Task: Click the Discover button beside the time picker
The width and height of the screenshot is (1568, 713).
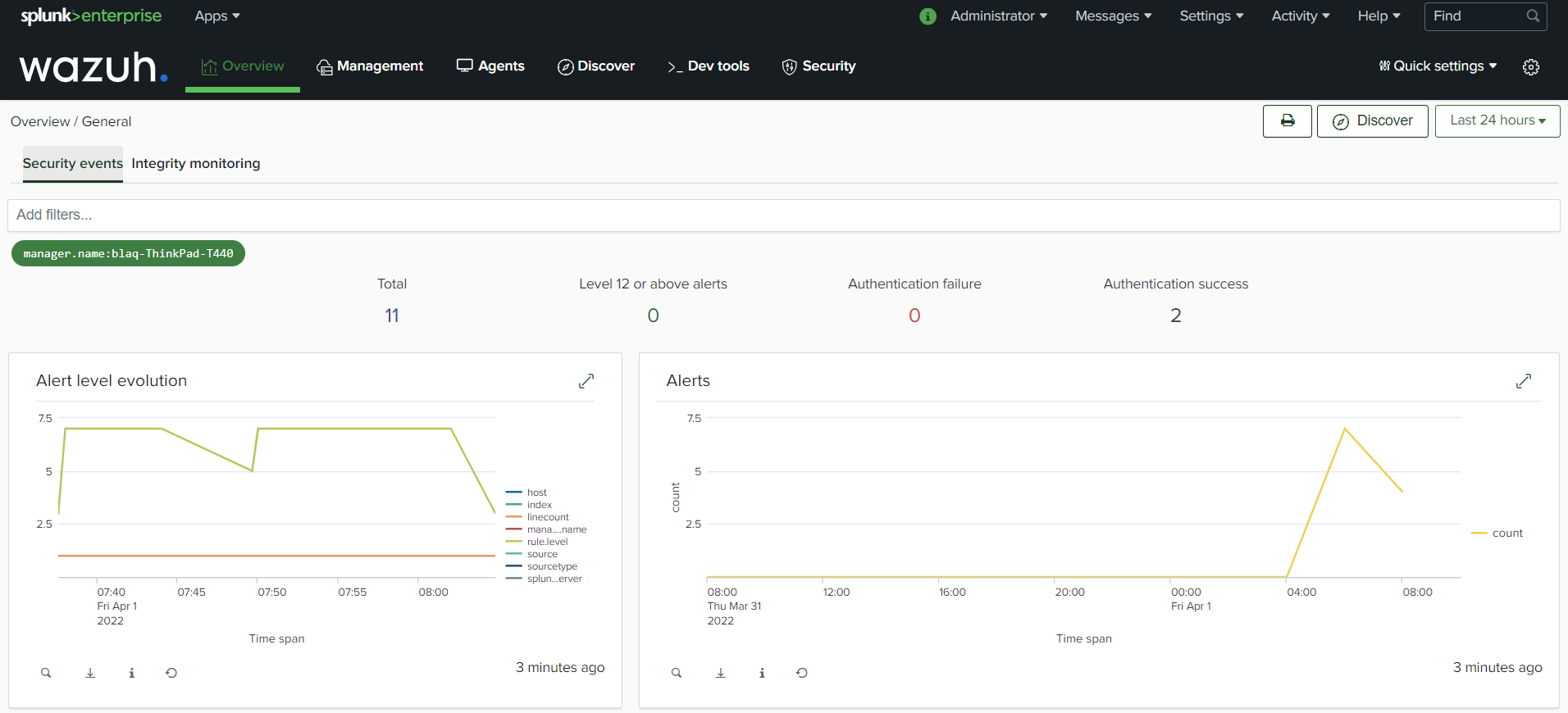Action: tap(1373, 121)
